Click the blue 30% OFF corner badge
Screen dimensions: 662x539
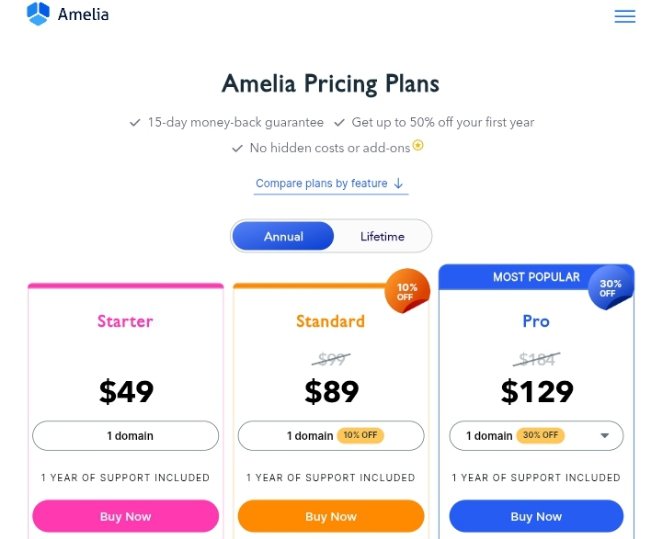(611, 287)
